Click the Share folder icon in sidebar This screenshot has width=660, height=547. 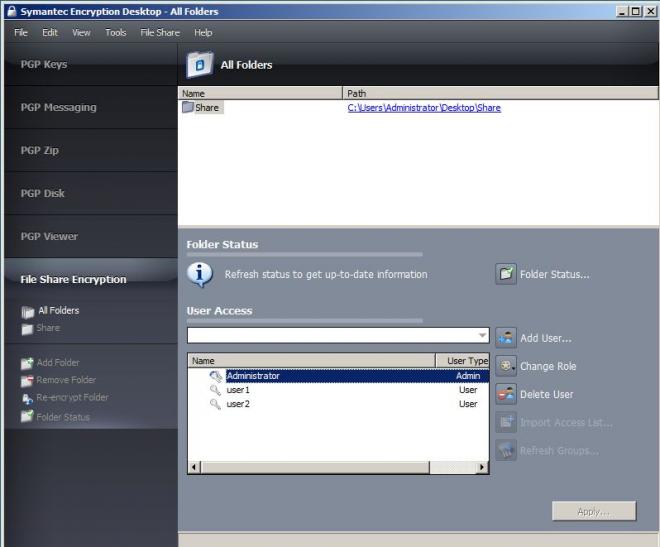pyautogui.click(x=27, y=329)
